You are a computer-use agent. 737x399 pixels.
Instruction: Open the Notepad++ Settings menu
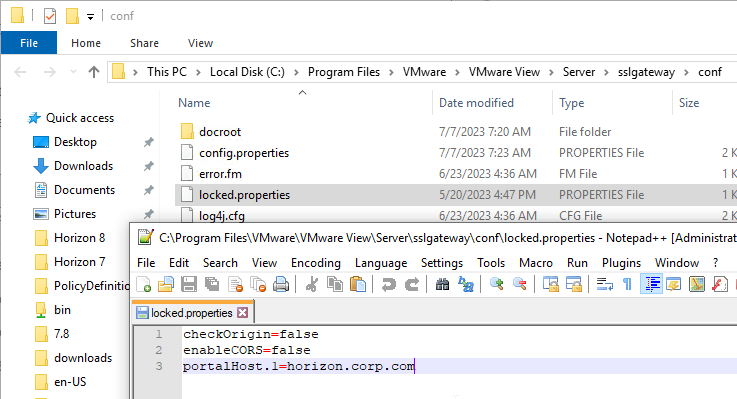441,263
